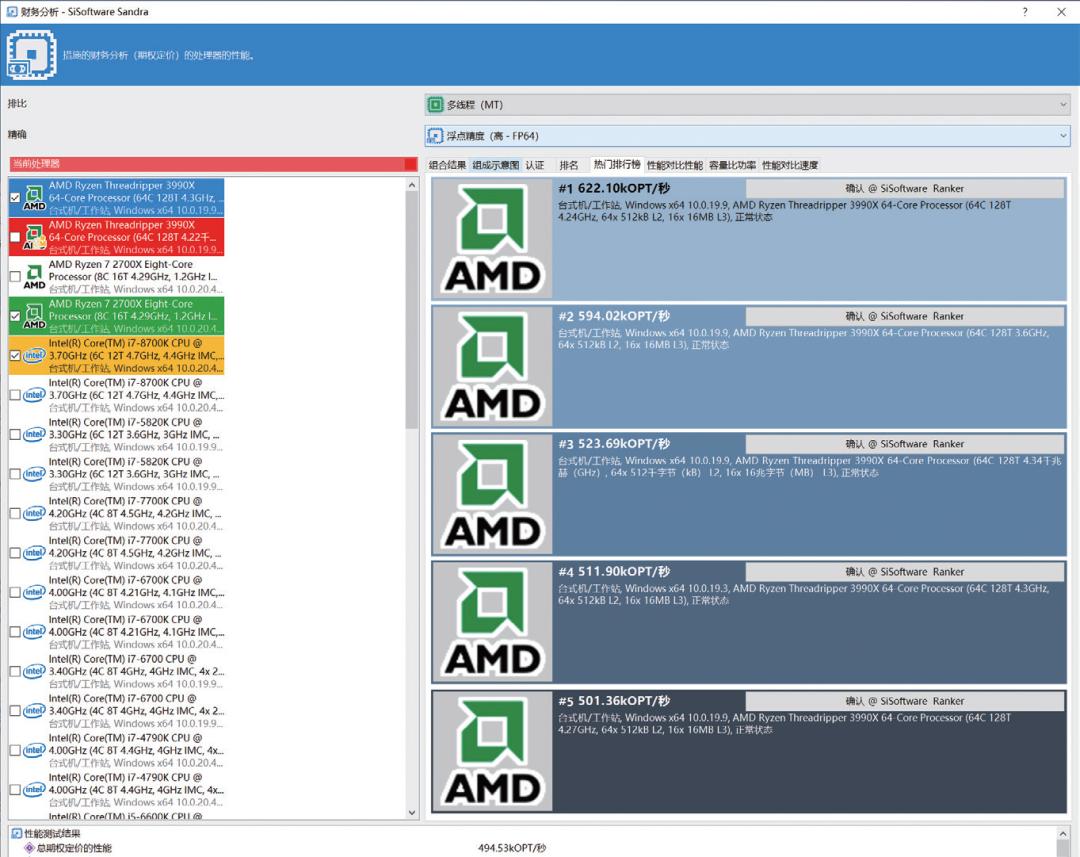The image size is (1080, 857).
Task: Check the red Threadripper 3990X checkbox
Action: (15, 237)
